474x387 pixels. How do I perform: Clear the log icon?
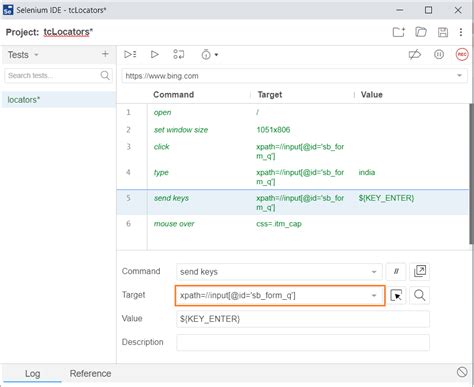click(x=462, y=372)
